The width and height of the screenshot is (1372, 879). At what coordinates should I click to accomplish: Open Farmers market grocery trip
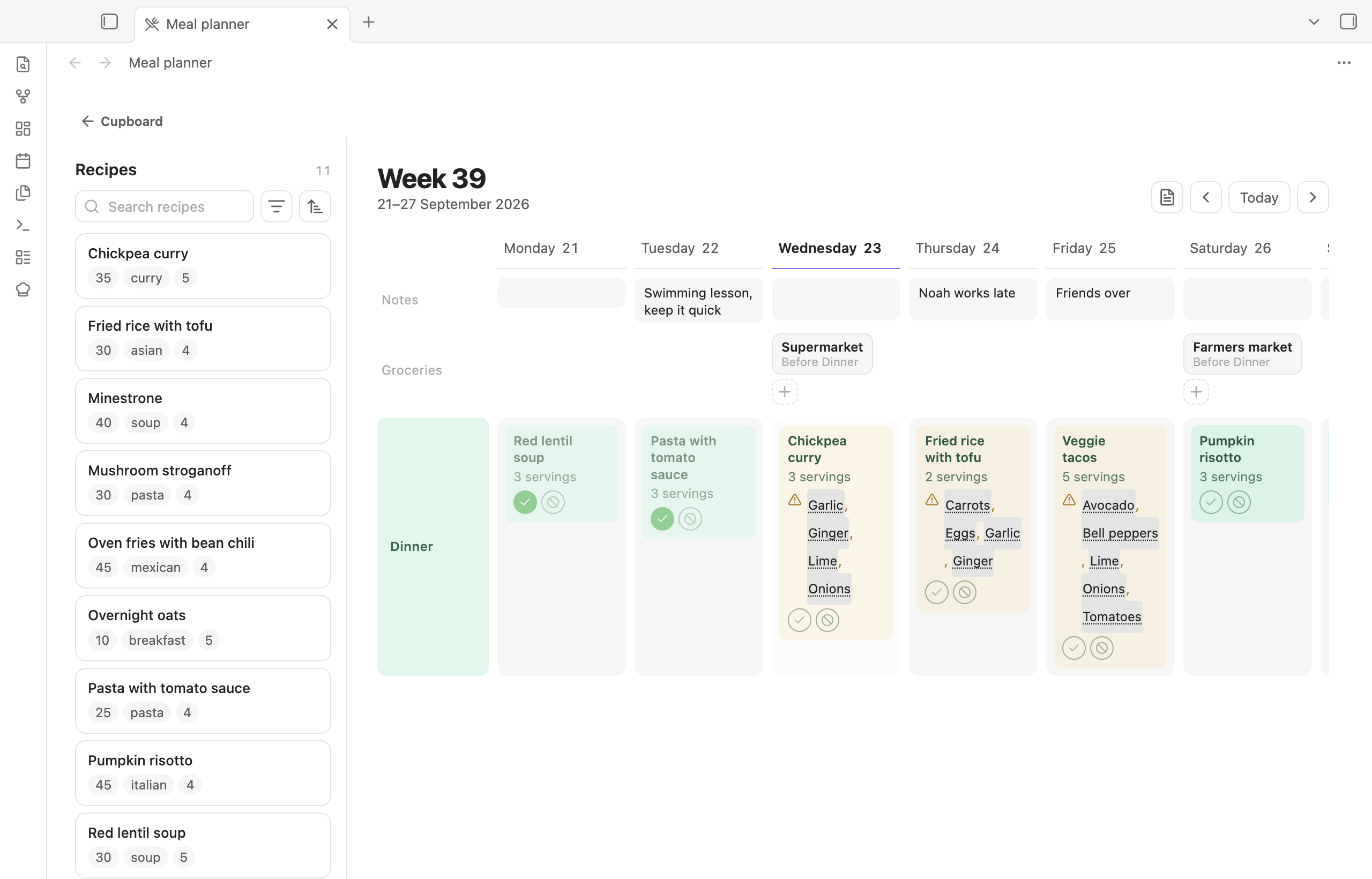(1242, 354)
